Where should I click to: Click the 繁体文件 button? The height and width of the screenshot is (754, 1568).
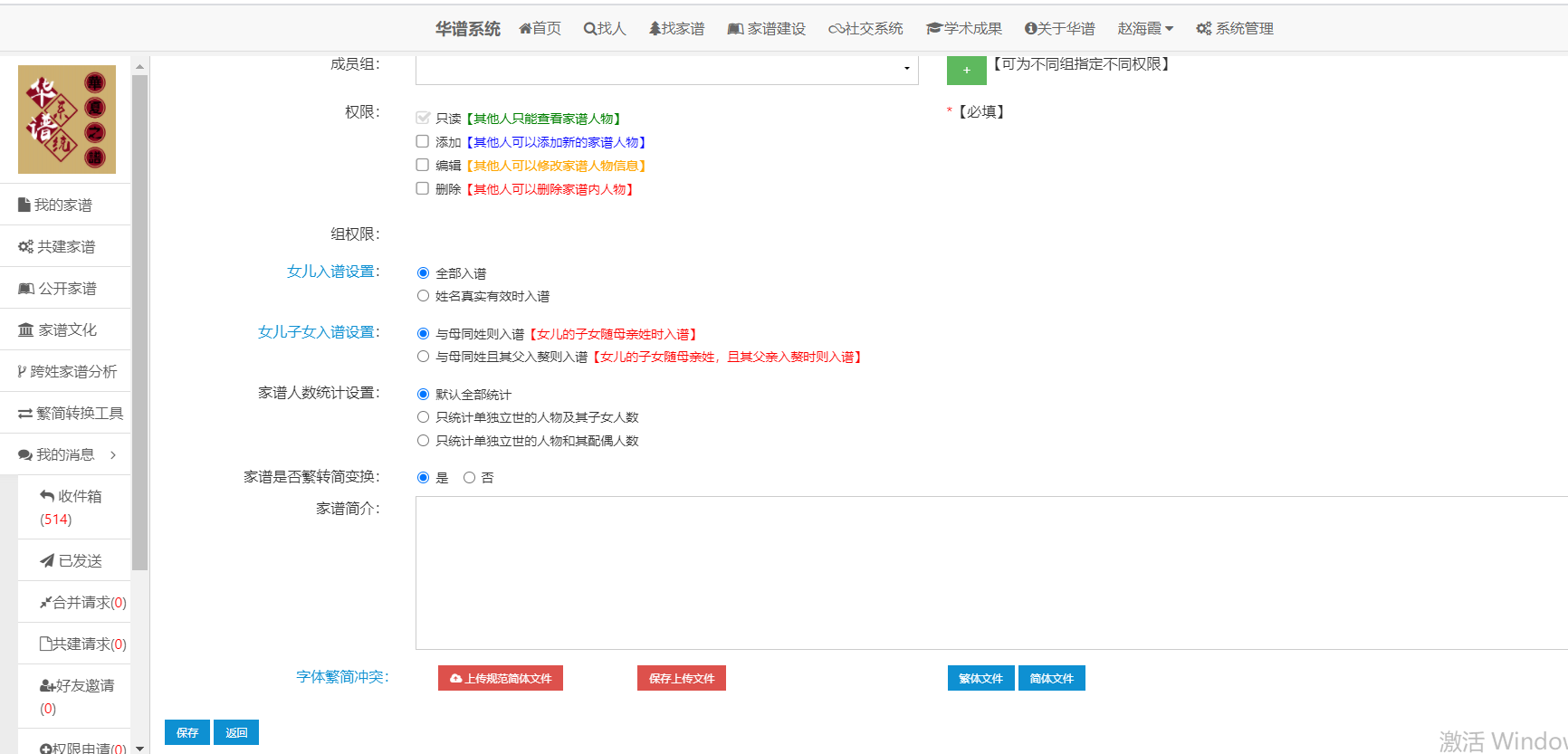[981, 678]
